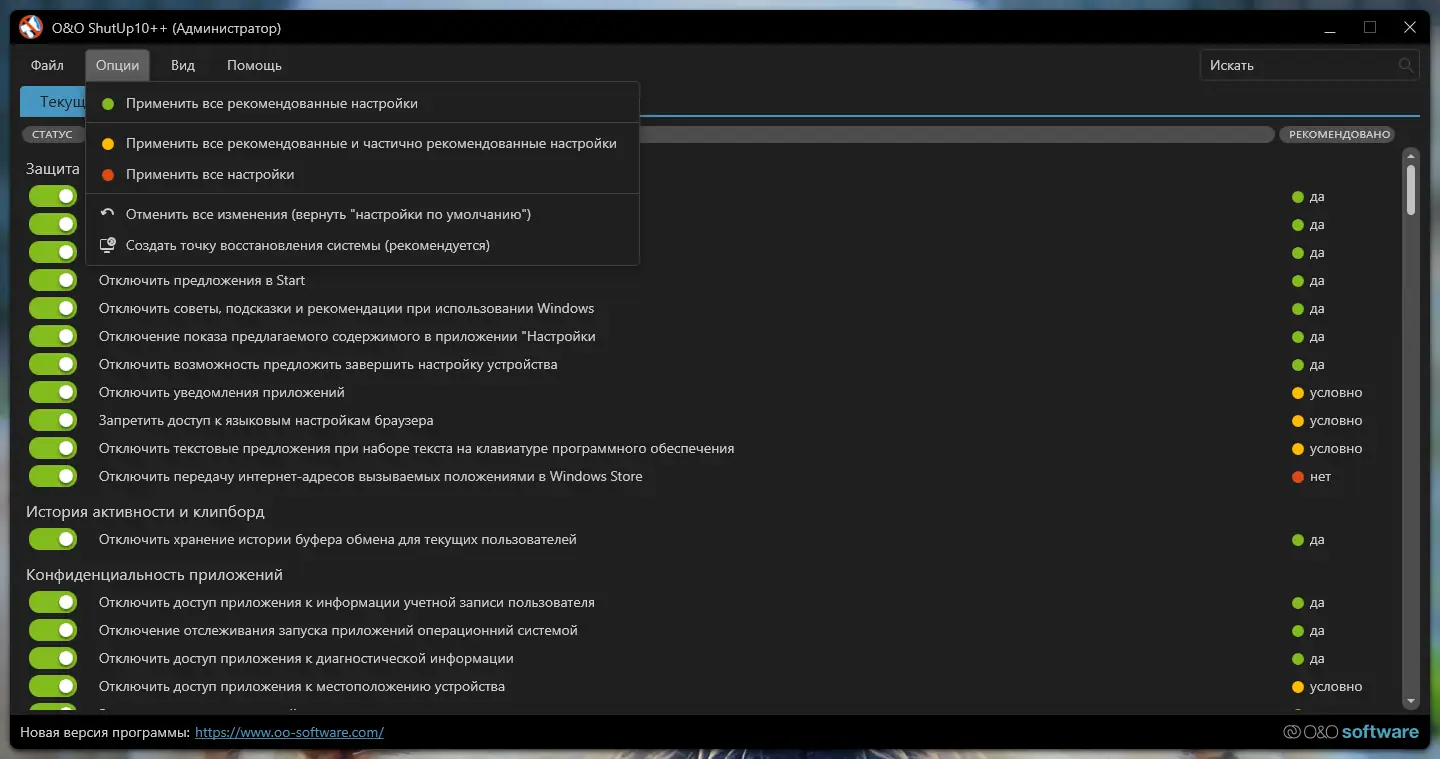Click the Конфиденциальность приложений heading
The image size is (1440, 759).
pyautogui.click(x=154, y=574)
